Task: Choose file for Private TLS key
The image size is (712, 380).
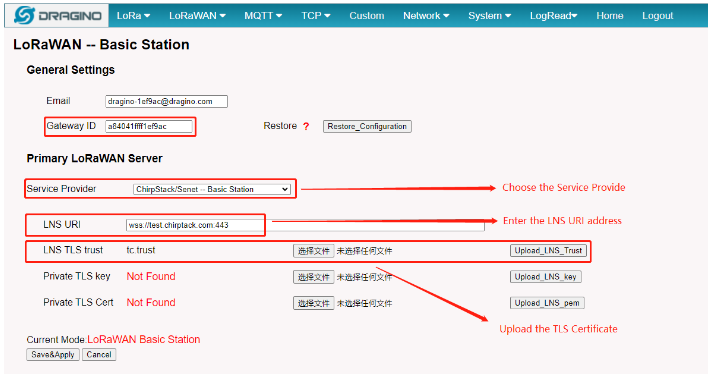Action: 313,277
